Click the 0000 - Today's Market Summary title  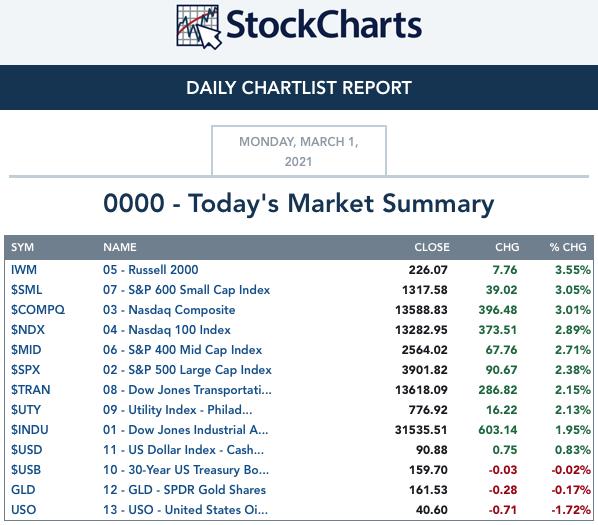(299, 203)
